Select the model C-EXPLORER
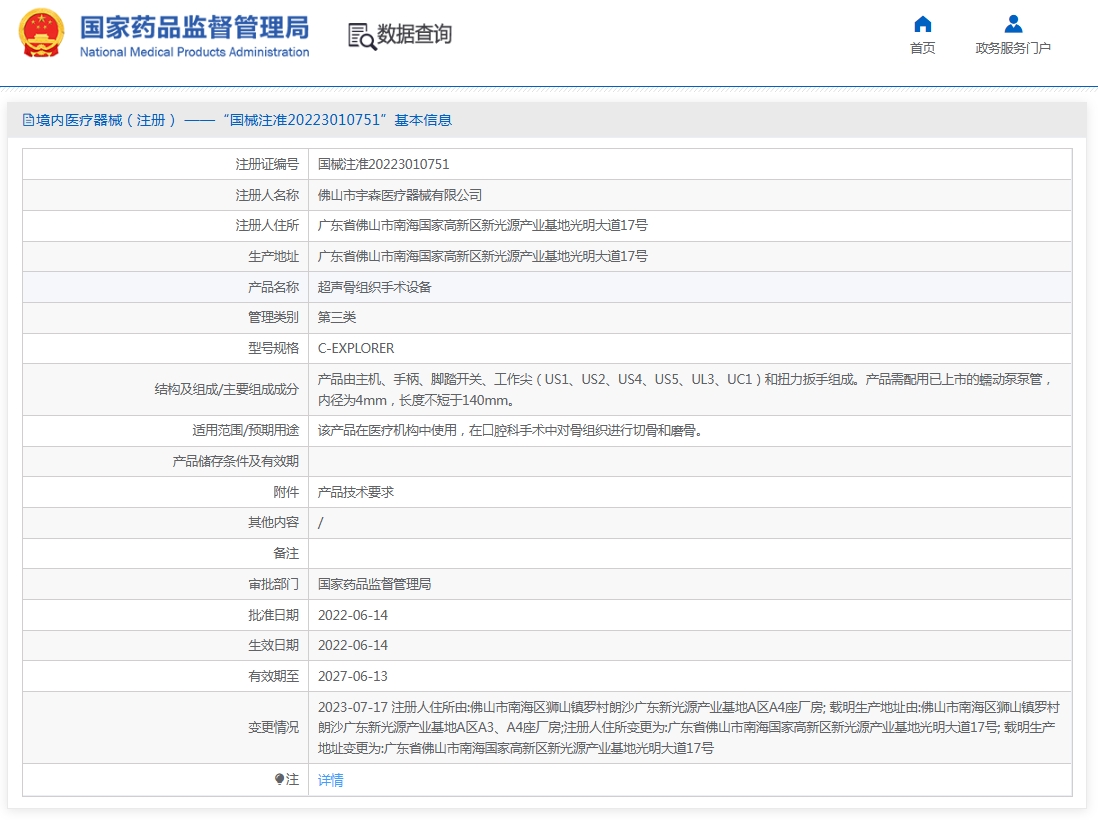Screen dimensions: 1098x820 [x=356, y=348]
